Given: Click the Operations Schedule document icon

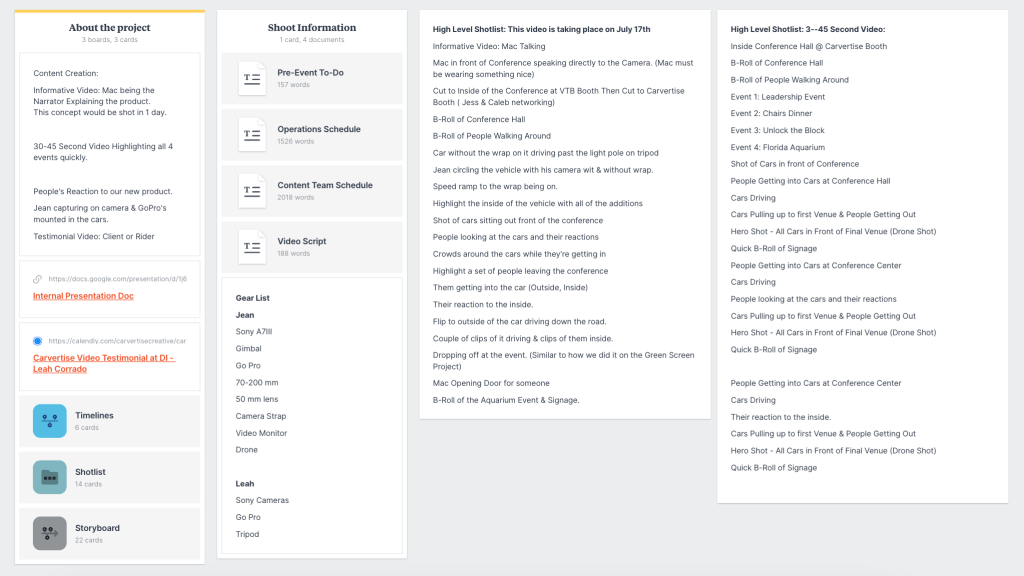Looking at the screenshot, I should pyautogui.click(x=252, y=134).
